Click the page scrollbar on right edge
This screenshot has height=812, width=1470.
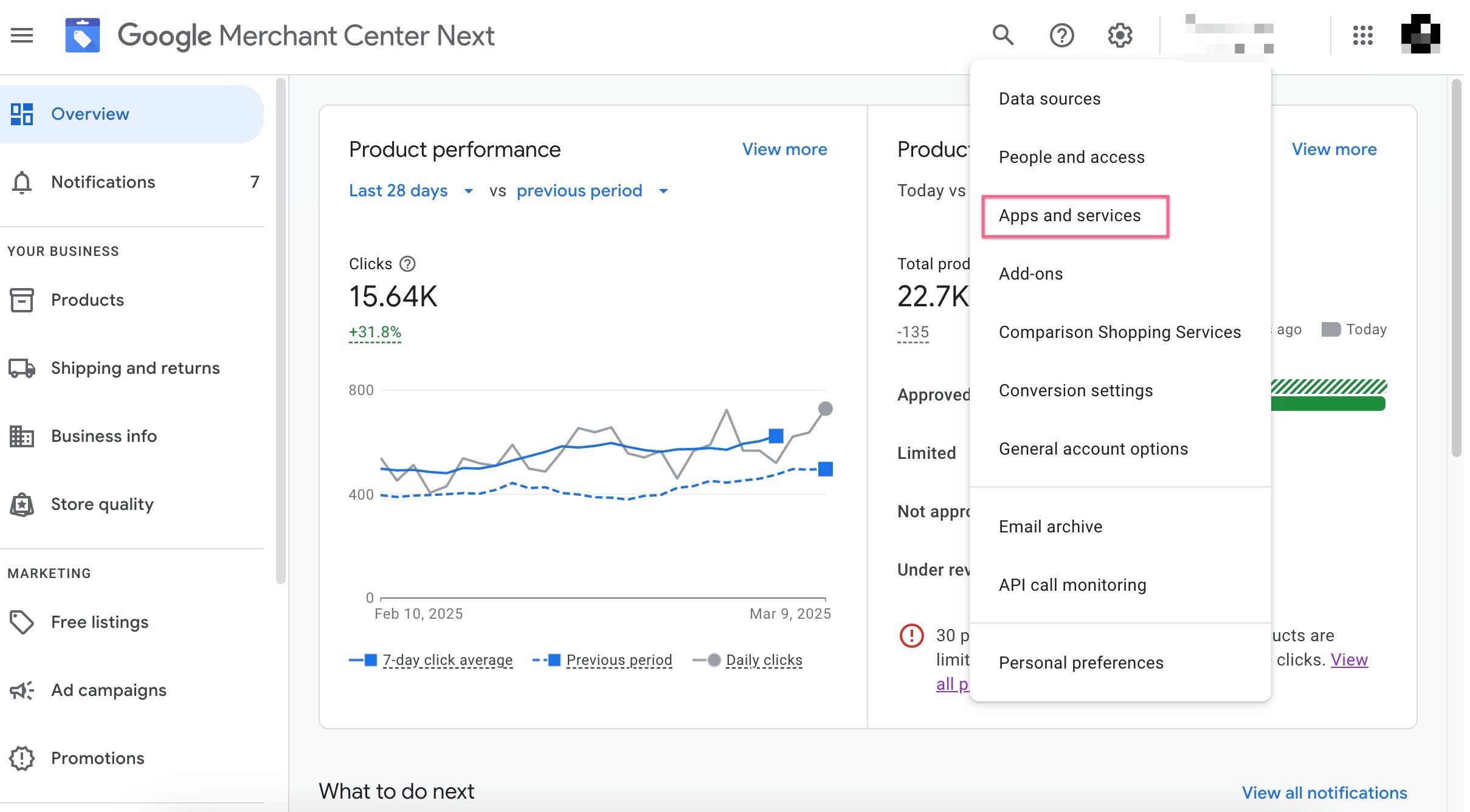pos(1456,267)
